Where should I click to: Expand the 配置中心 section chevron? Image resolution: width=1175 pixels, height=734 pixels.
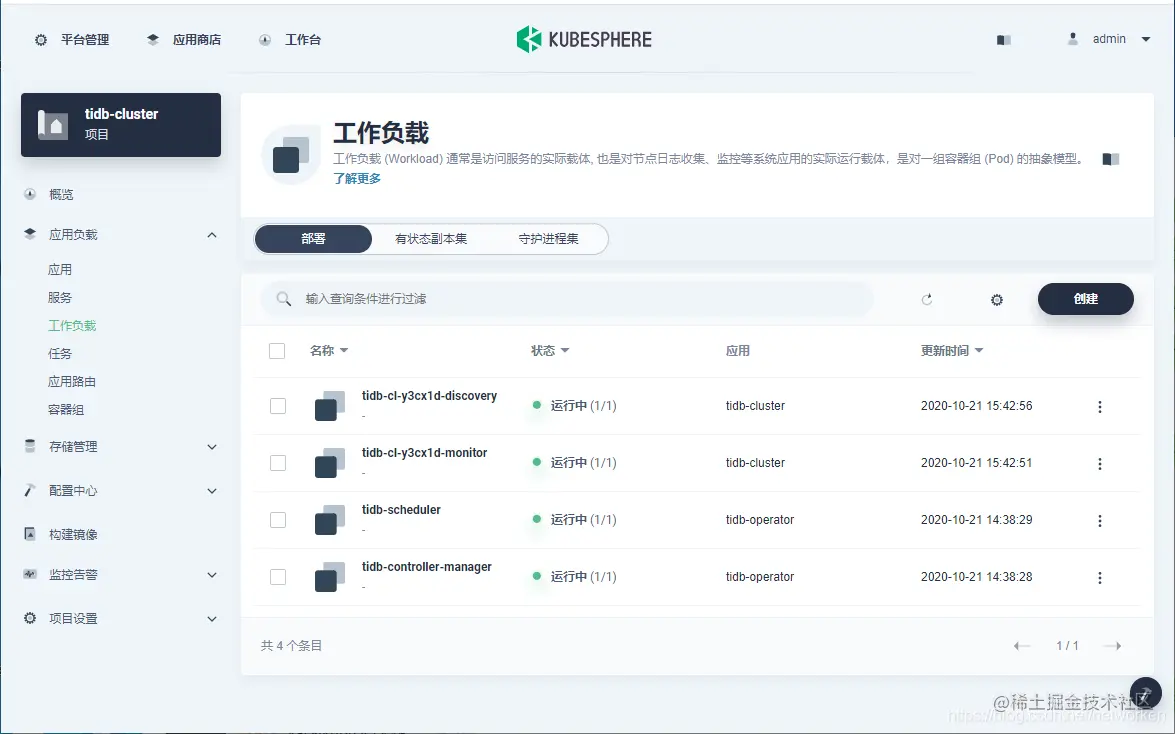[x=212, y=491]
